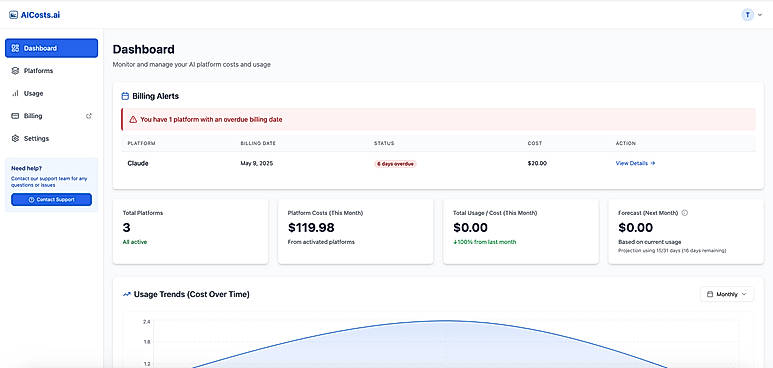This screenshot has width=773, height=368.
Task: Click the STATUS column header
Action: (384, 144)
